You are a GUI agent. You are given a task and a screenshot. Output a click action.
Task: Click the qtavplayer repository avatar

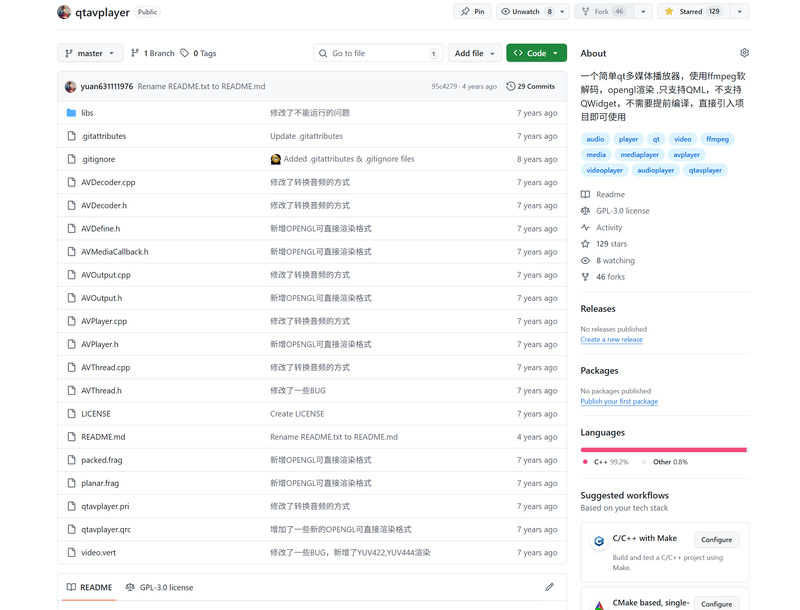click(x=64, y=12)
